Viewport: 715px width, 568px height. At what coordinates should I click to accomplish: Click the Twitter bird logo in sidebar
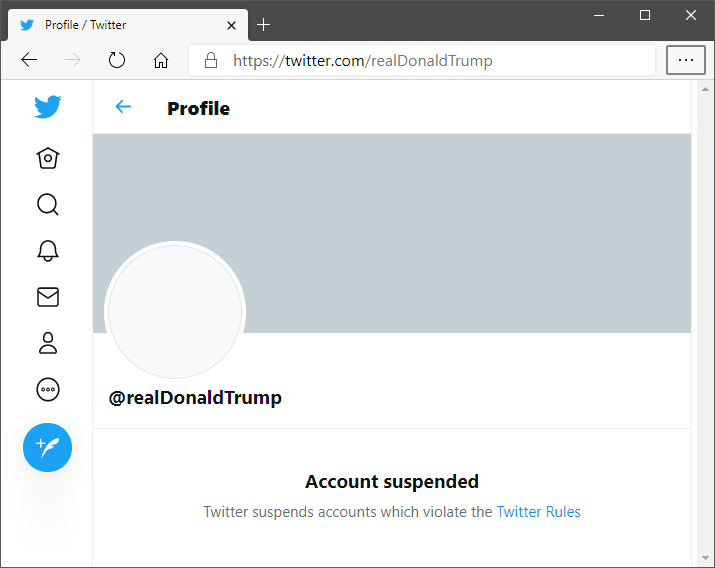pyautogui.click(x=47, y=107)
